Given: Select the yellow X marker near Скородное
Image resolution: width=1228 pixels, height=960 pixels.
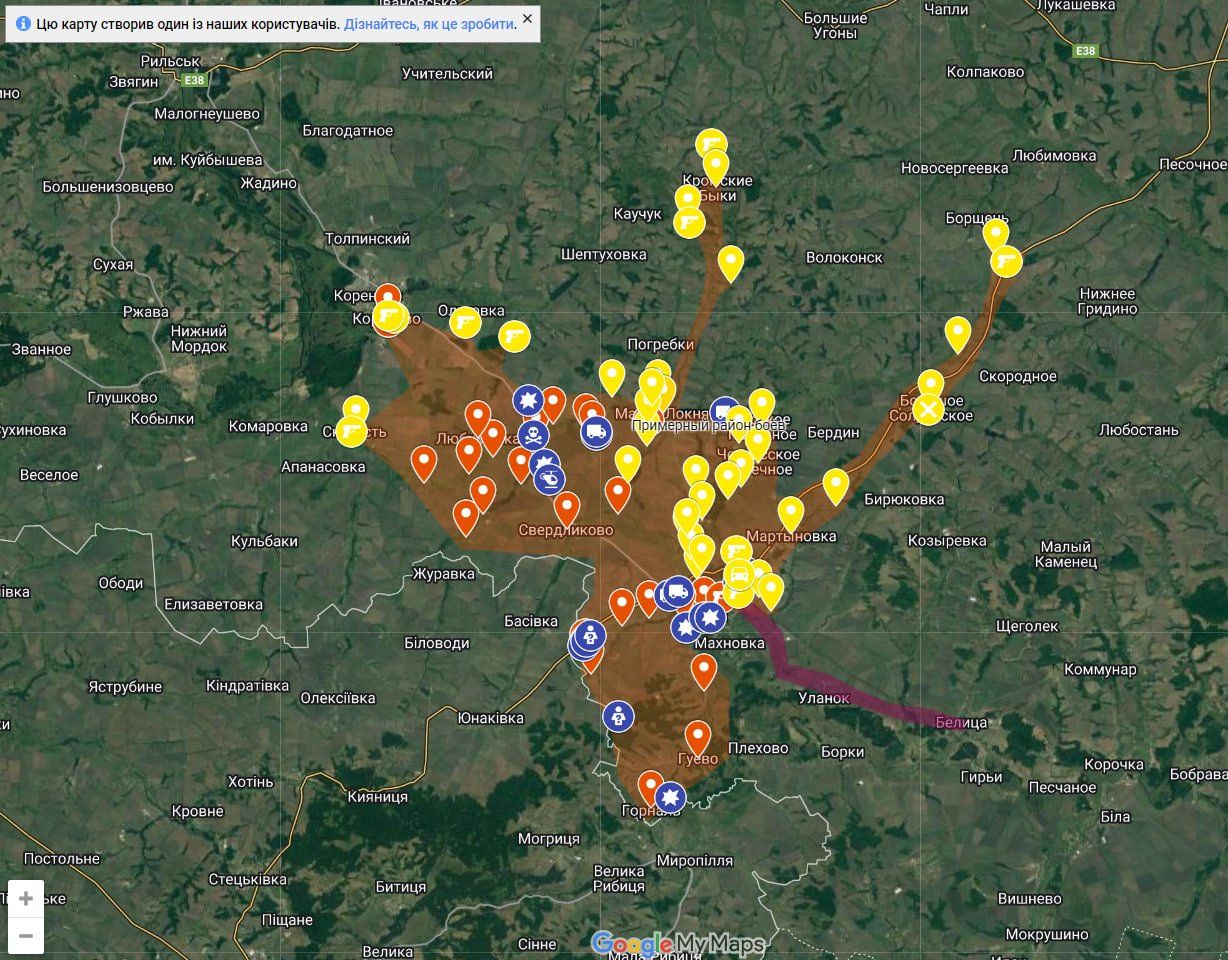Looking at the screenshot, I should point(929,409).
